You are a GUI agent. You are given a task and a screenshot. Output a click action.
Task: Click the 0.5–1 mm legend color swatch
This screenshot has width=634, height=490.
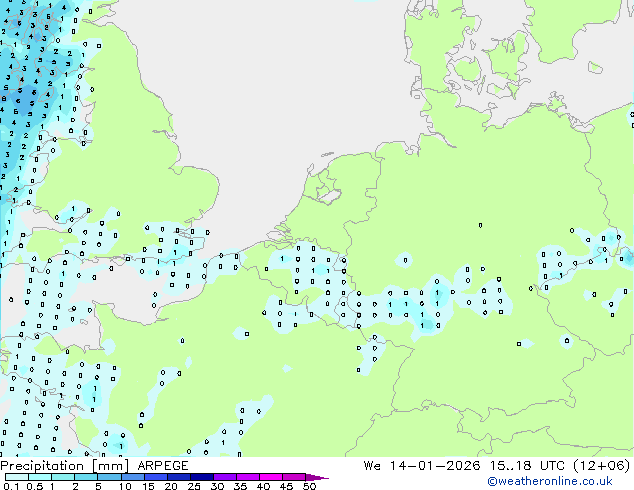[x=40, y=477]
